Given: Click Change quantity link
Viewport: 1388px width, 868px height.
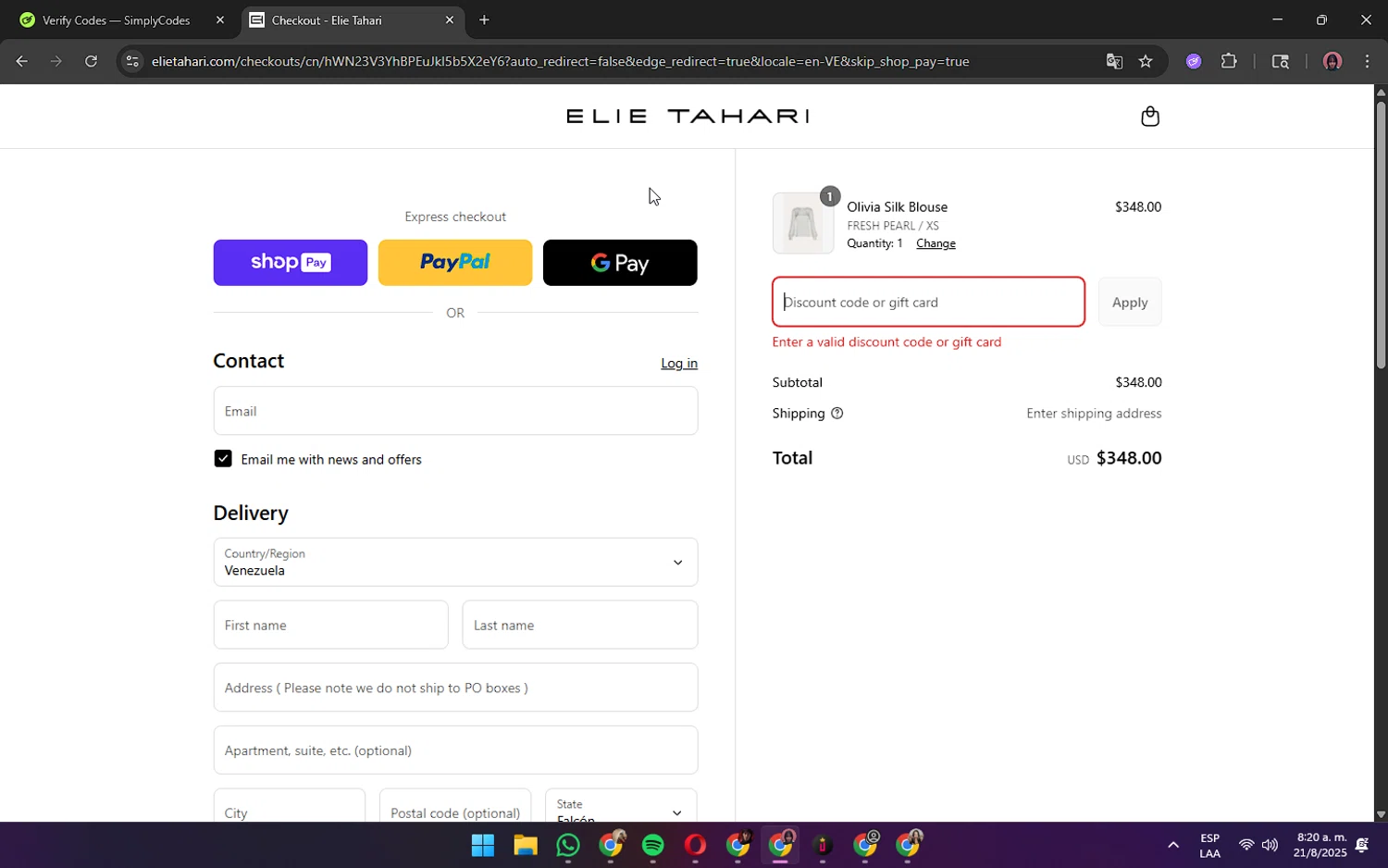Looking at the screenshot, I should pos(936,243).
